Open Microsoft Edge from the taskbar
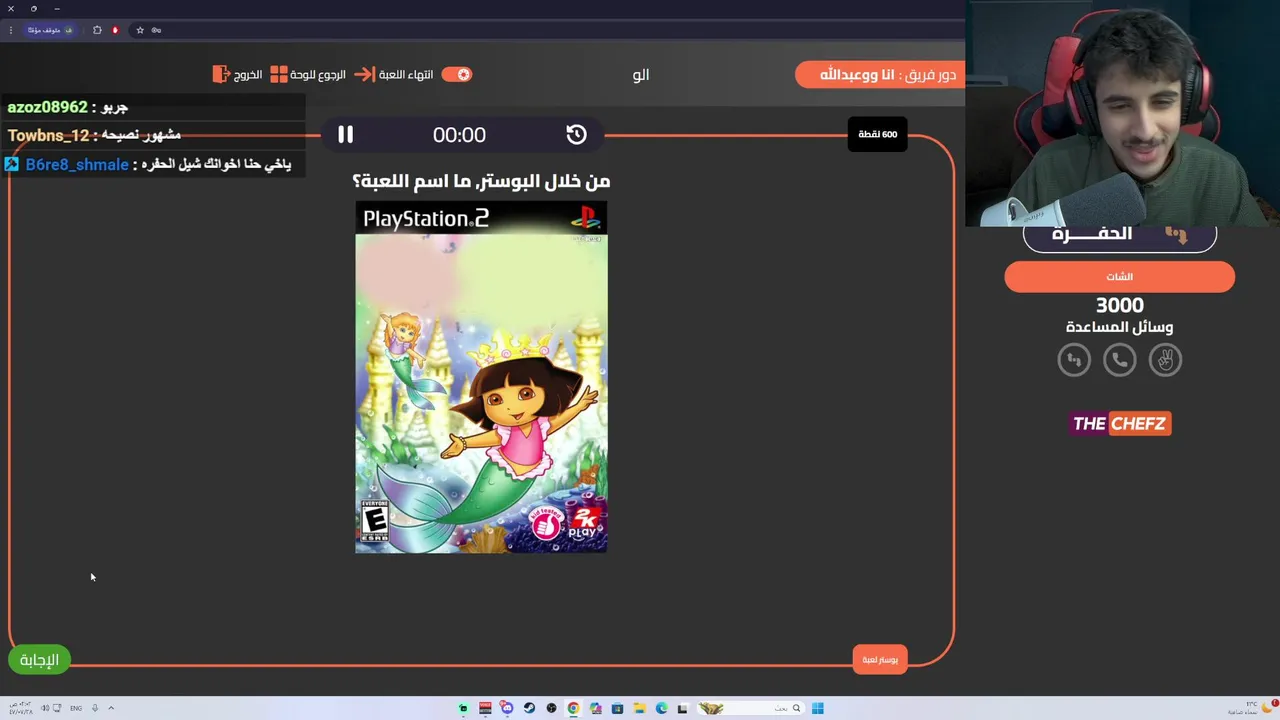This screenshot has height=720, width=1280. pos(661,708)
